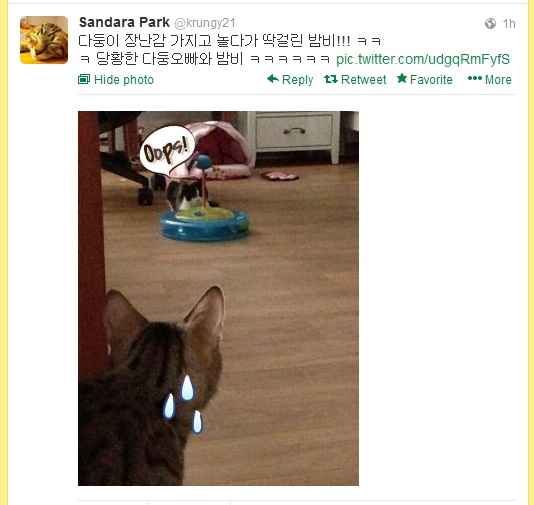Screen dimensions: 534x505
Task: Open the pic.twitter.com/udgqRmFyfS link
Action: (423, 59)
